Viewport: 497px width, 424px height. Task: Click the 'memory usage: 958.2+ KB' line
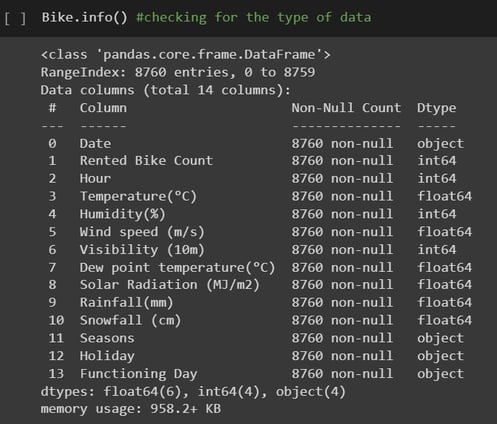131,409
